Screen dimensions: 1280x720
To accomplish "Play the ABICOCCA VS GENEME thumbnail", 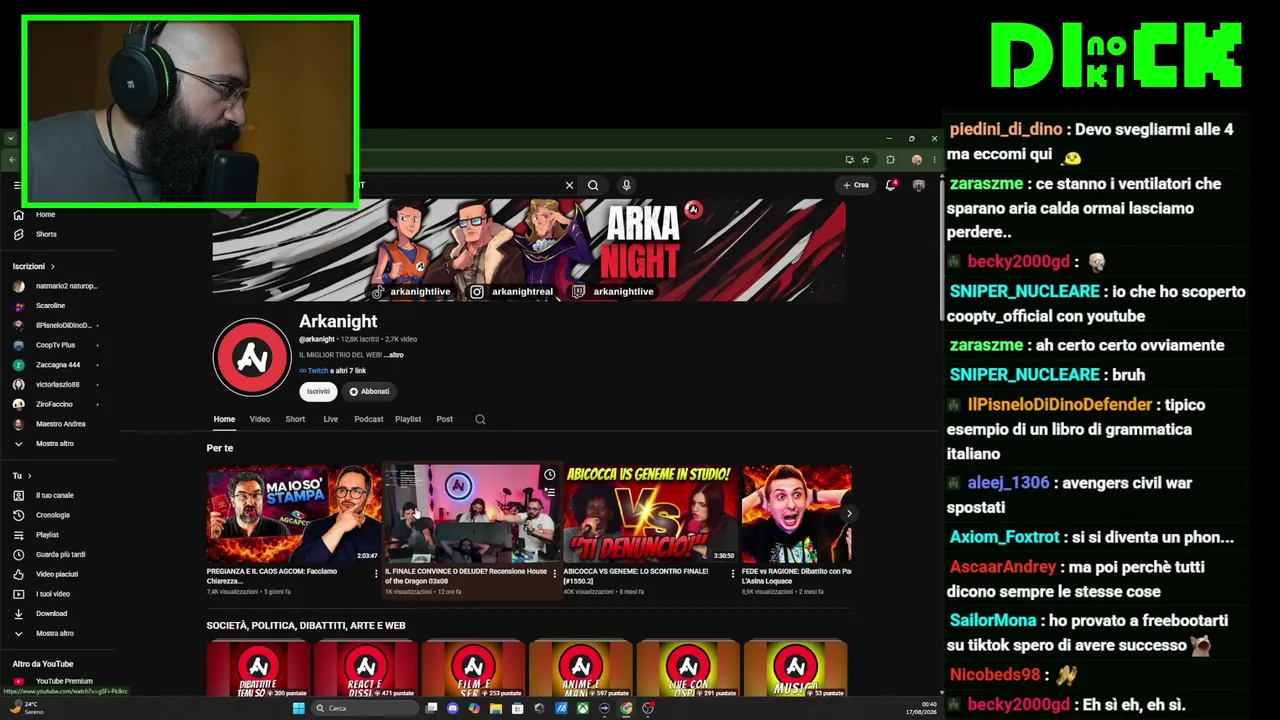I will [651, 514].
